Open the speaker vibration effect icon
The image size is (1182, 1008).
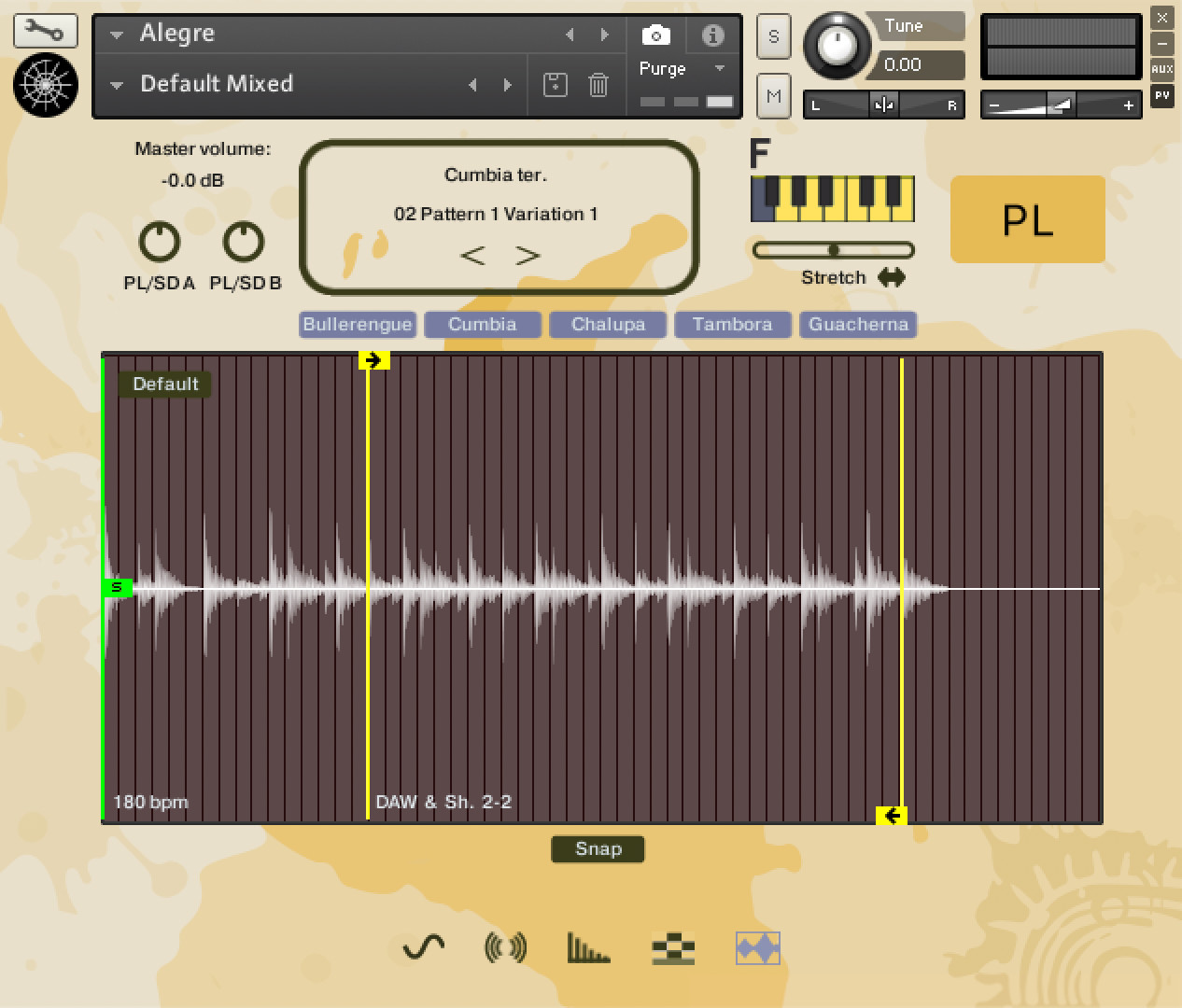(x=505, y=947)
